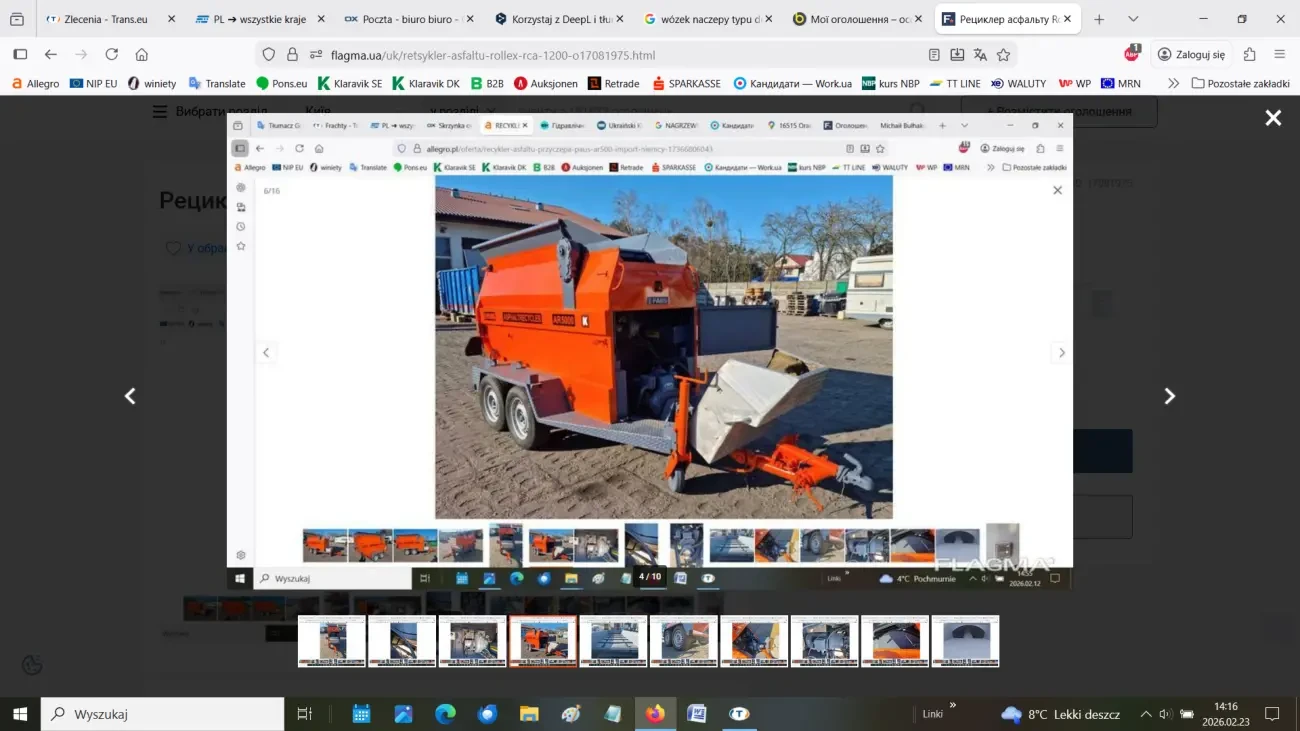Close the photo gallery lightbox

(x=1273, y=119)
